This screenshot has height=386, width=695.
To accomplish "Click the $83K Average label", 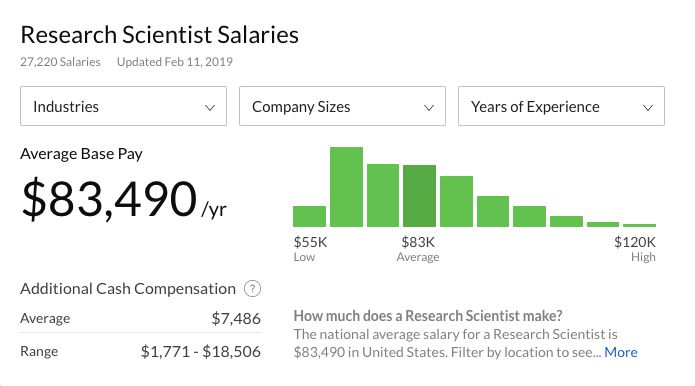I will 418,249.
